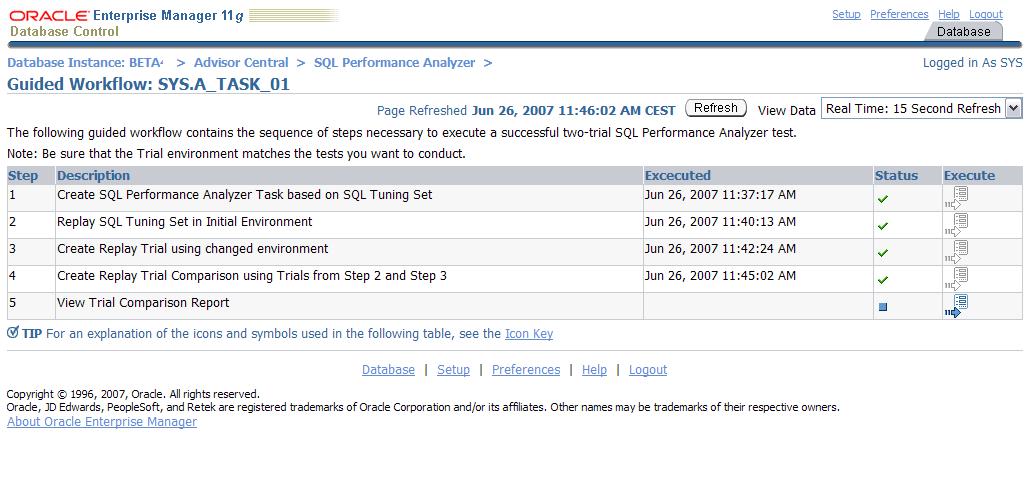
Task: Select the Database tab
Action: click(963, 32)
